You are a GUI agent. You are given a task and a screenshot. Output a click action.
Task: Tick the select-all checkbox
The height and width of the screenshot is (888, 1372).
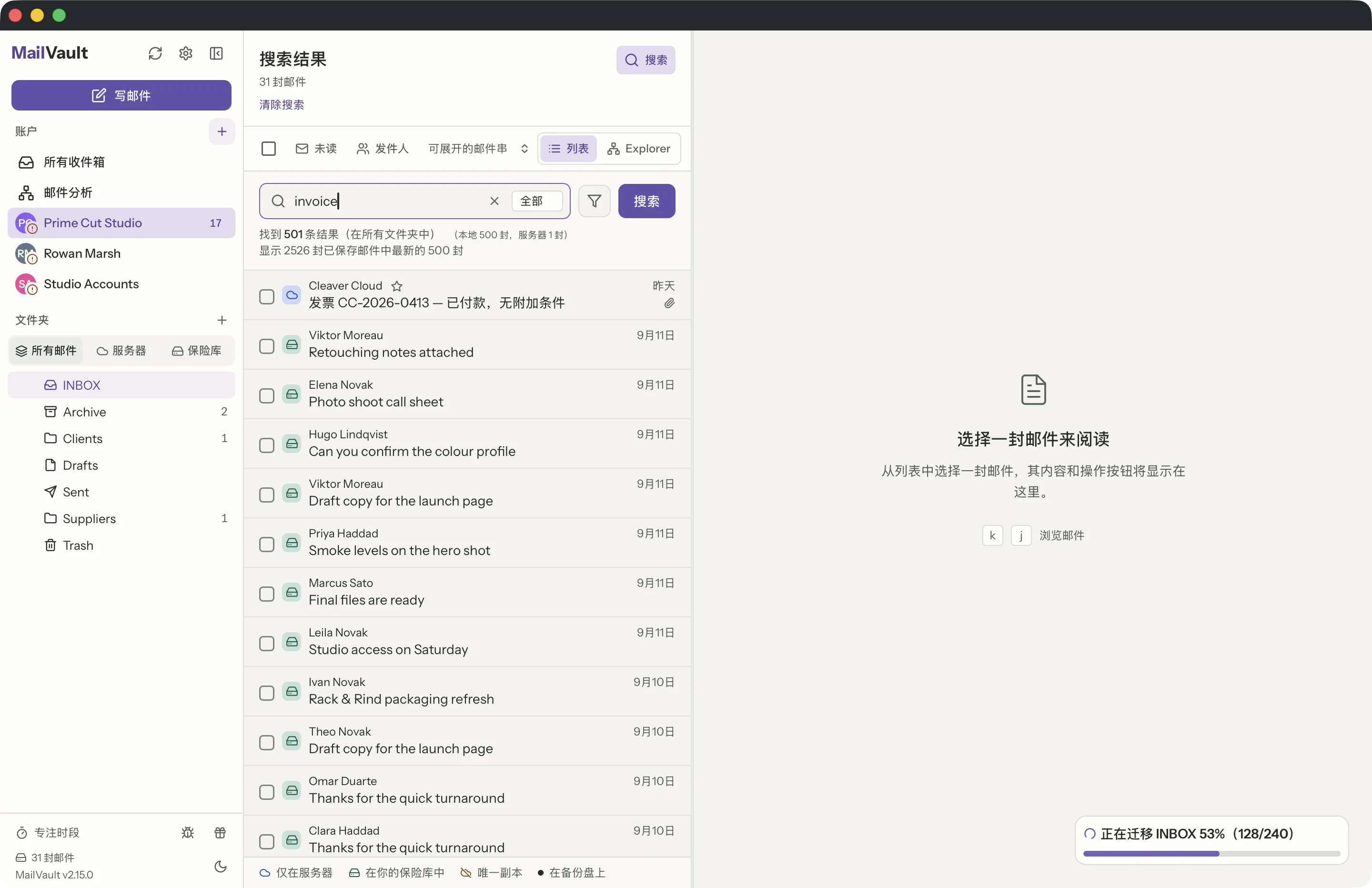coord(269,149)
